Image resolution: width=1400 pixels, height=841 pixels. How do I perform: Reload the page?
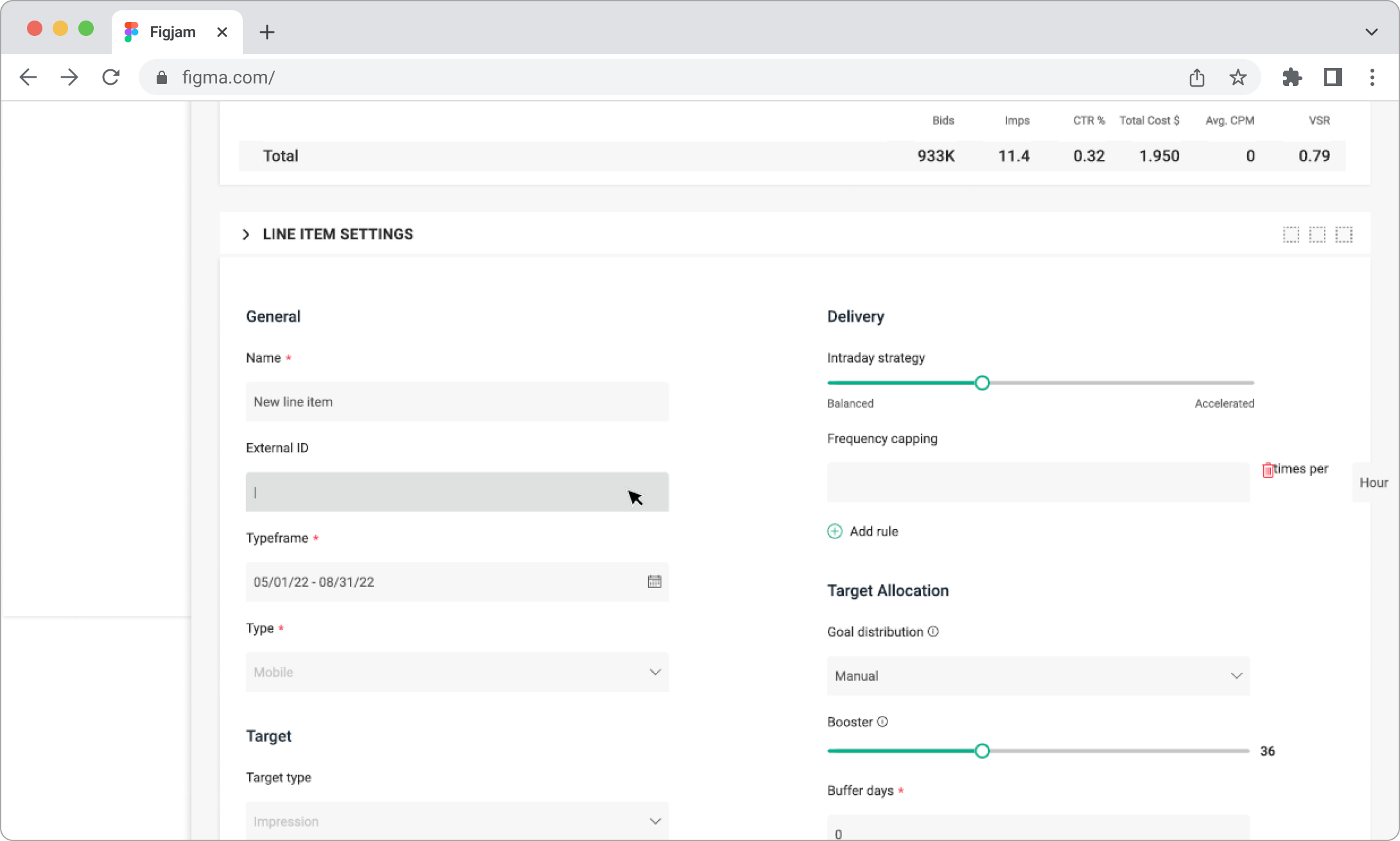click(x=111, y=78)
